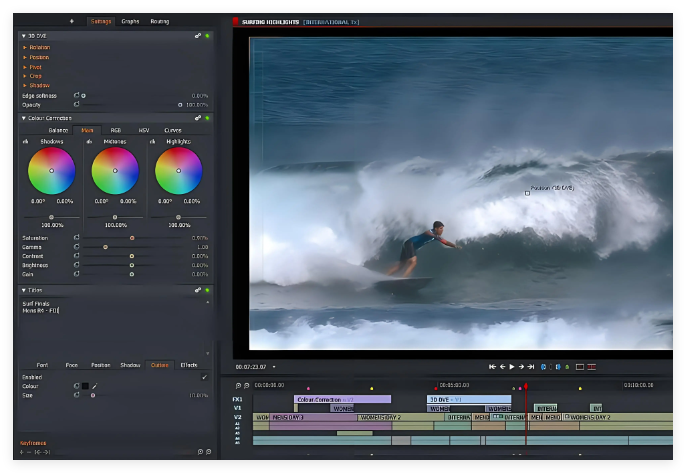Select the outline colour eyedropper tool

click(x=94, y=386)
